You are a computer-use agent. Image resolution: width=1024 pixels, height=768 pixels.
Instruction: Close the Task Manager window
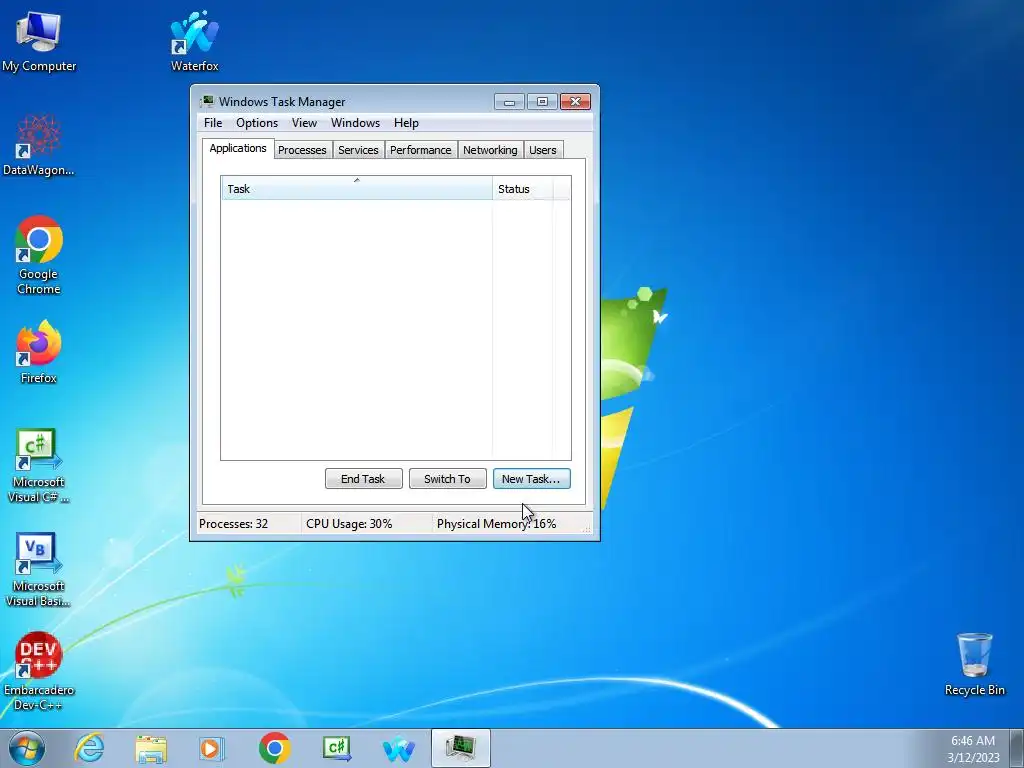coord(575,102)
